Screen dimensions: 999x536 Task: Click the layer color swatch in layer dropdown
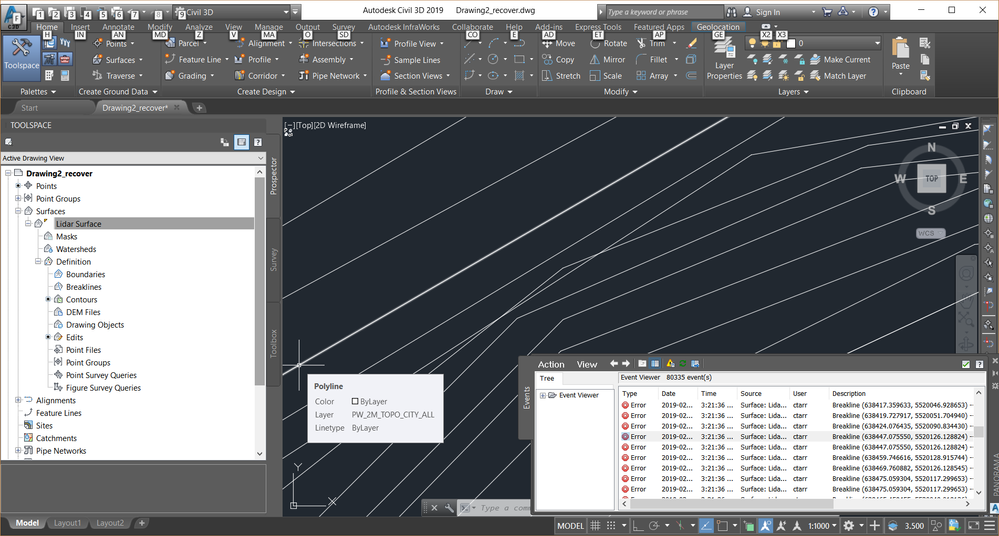[x=791, y=43]
